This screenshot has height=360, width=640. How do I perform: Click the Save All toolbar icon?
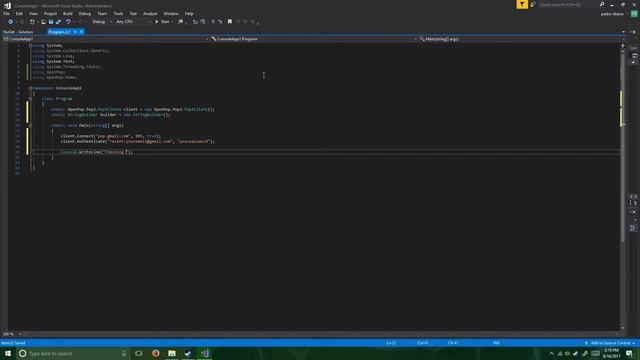pyautogui.click(x=58, y=22)
